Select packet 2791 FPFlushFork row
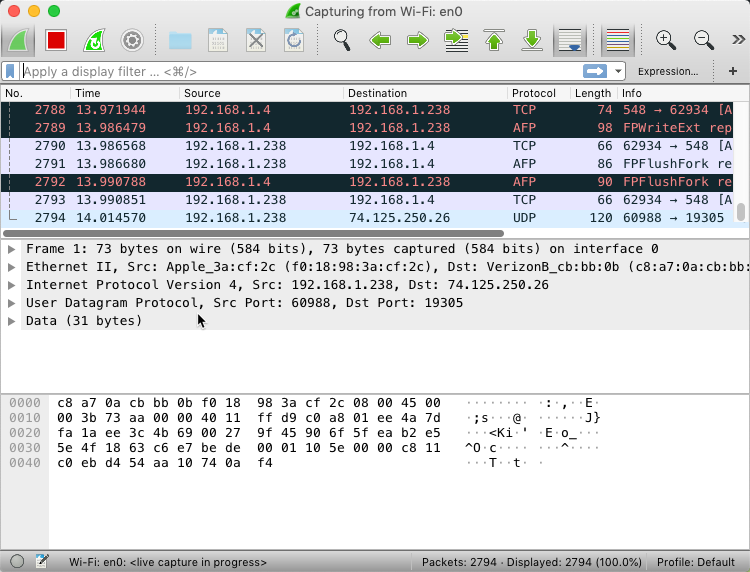This screenshot has height=572, width=750. 367,164
